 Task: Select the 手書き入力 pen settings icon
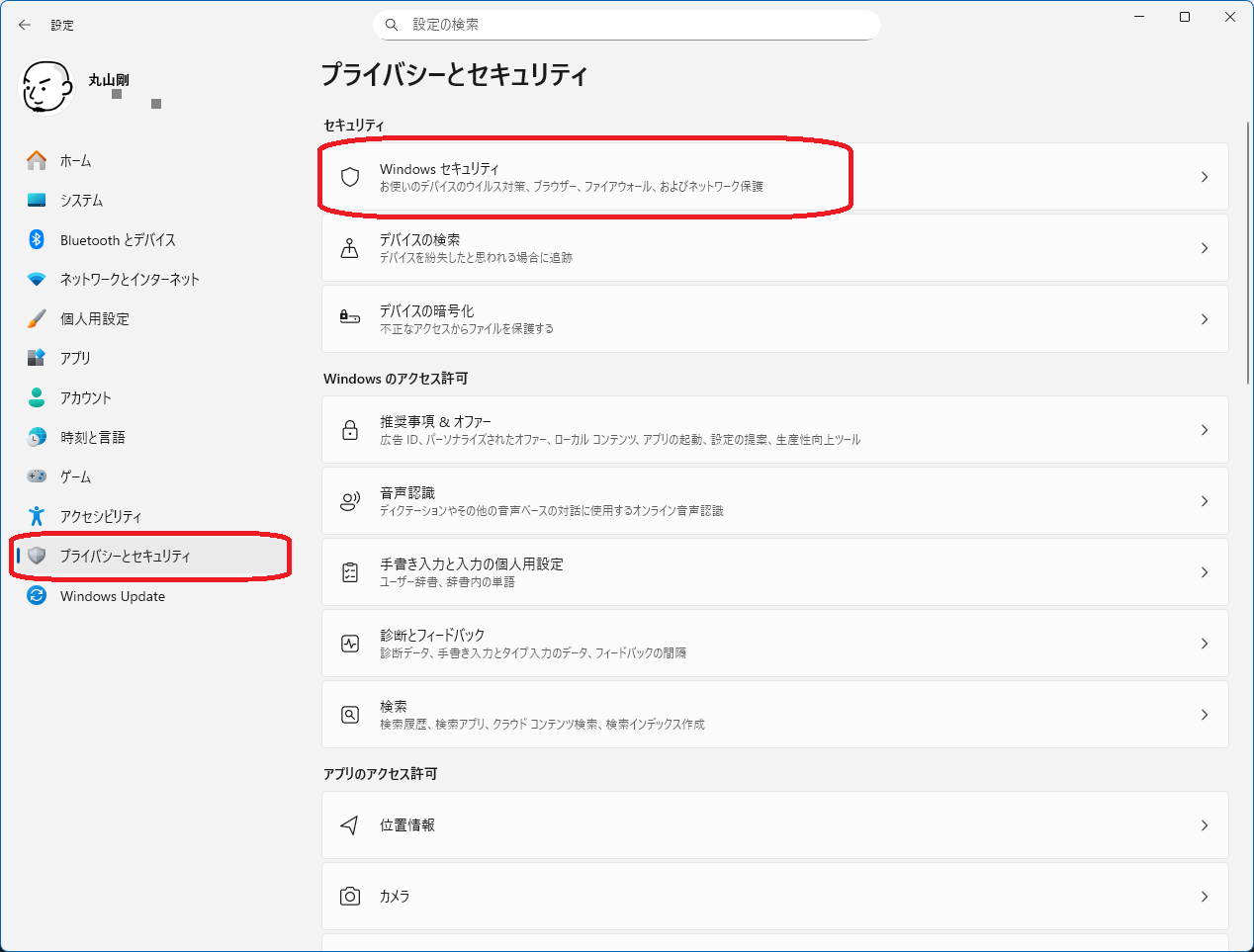[x=349, y=571]
